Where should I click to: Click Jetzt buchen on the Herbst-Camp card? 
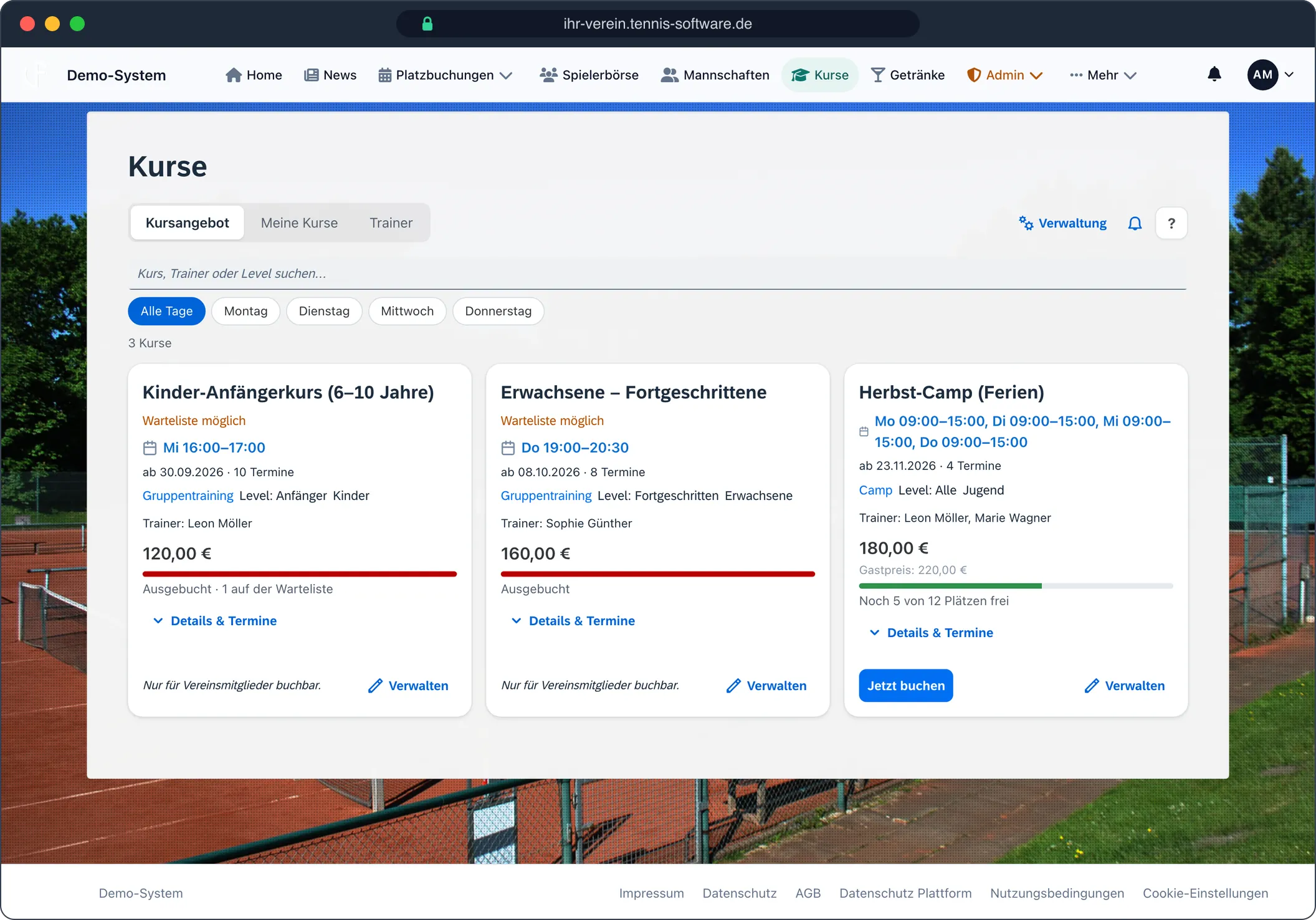[906, 686]
